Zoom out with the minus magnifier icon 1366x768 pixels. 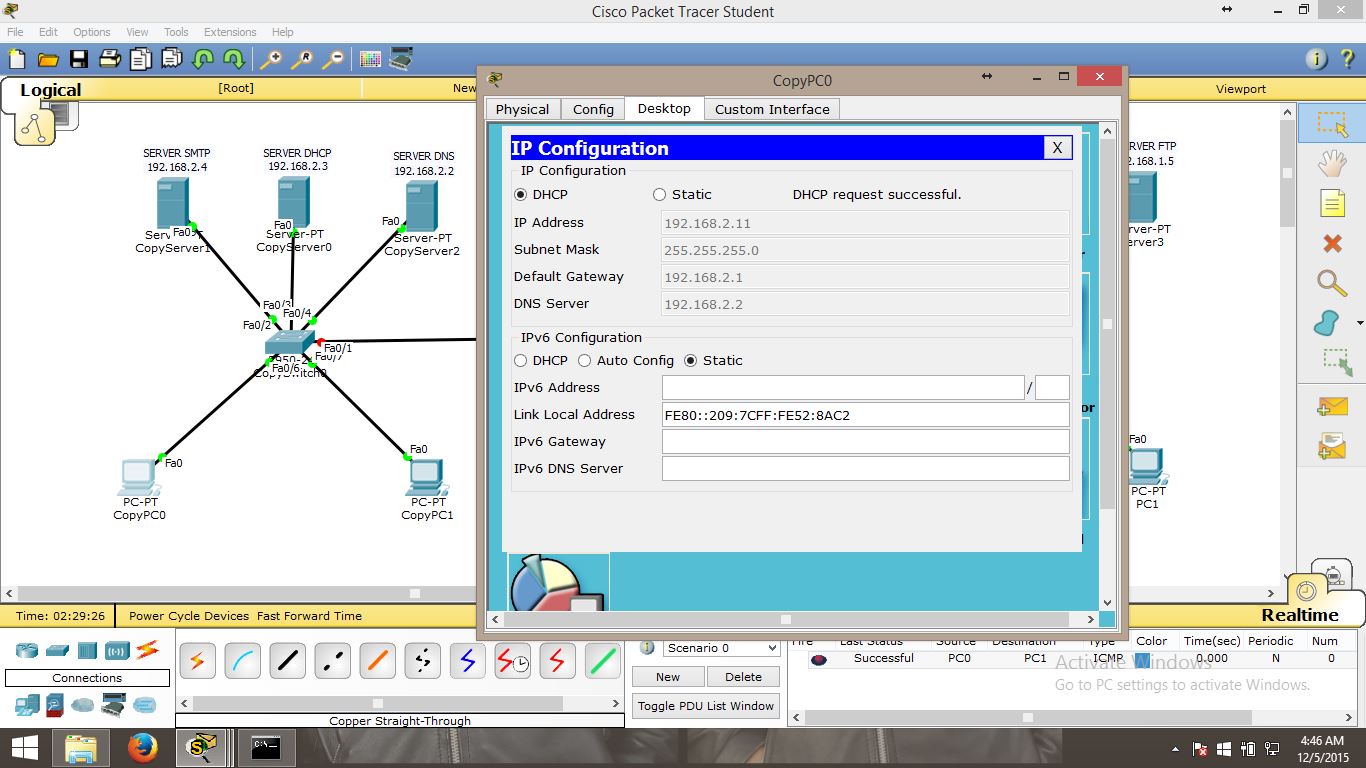332,59
